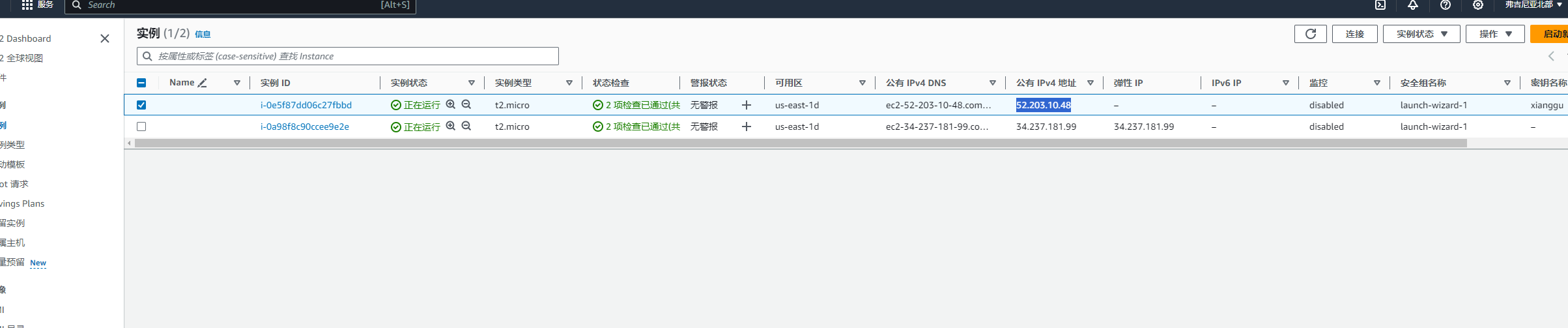Click the orange 启动 launch button

click(1550, 34)
